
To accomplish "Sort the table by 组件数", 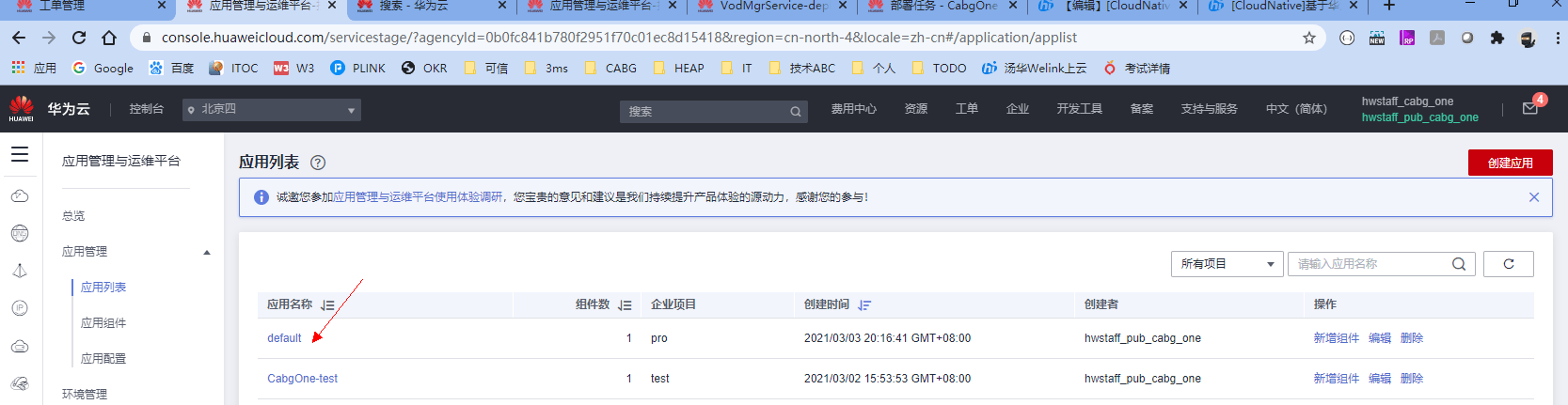I will click(x=625, y=305).
